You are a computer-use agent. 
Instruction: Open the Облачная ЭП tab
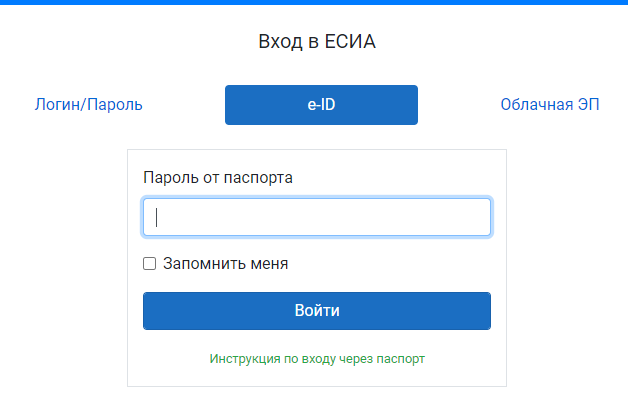point(550,105)
